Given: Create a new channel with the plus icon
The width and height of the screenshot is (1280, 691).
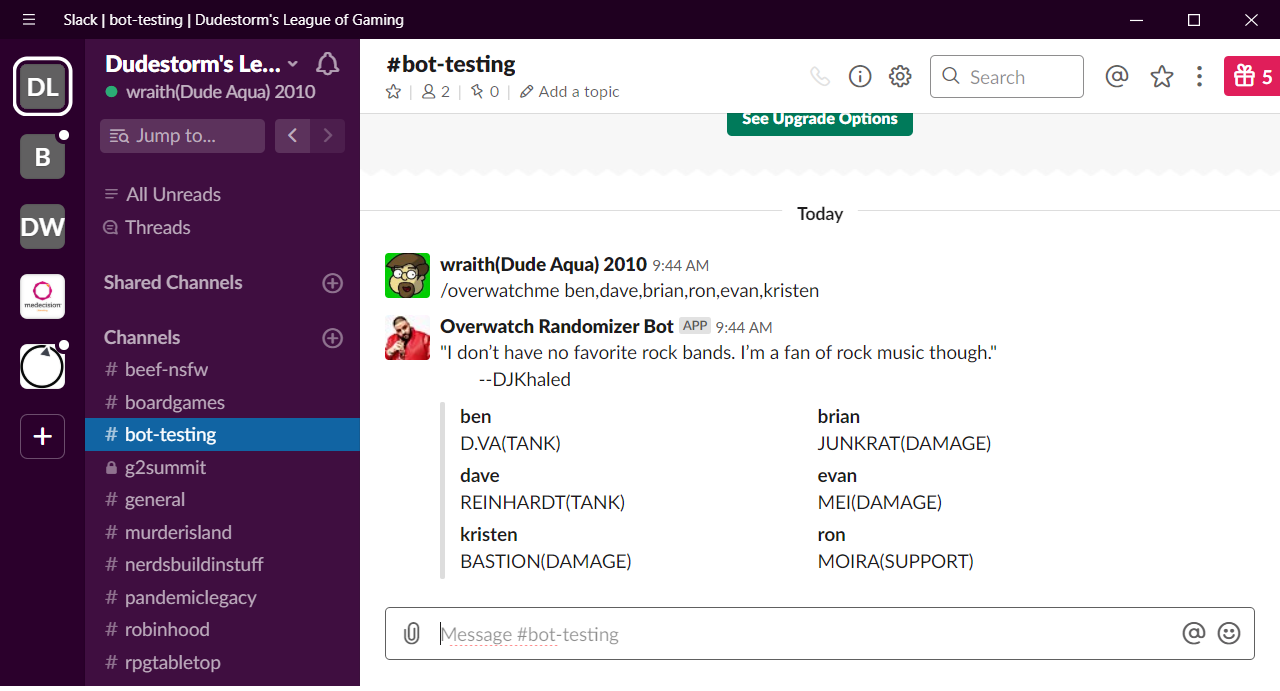Looking at the screenshot, I should 331,338.
